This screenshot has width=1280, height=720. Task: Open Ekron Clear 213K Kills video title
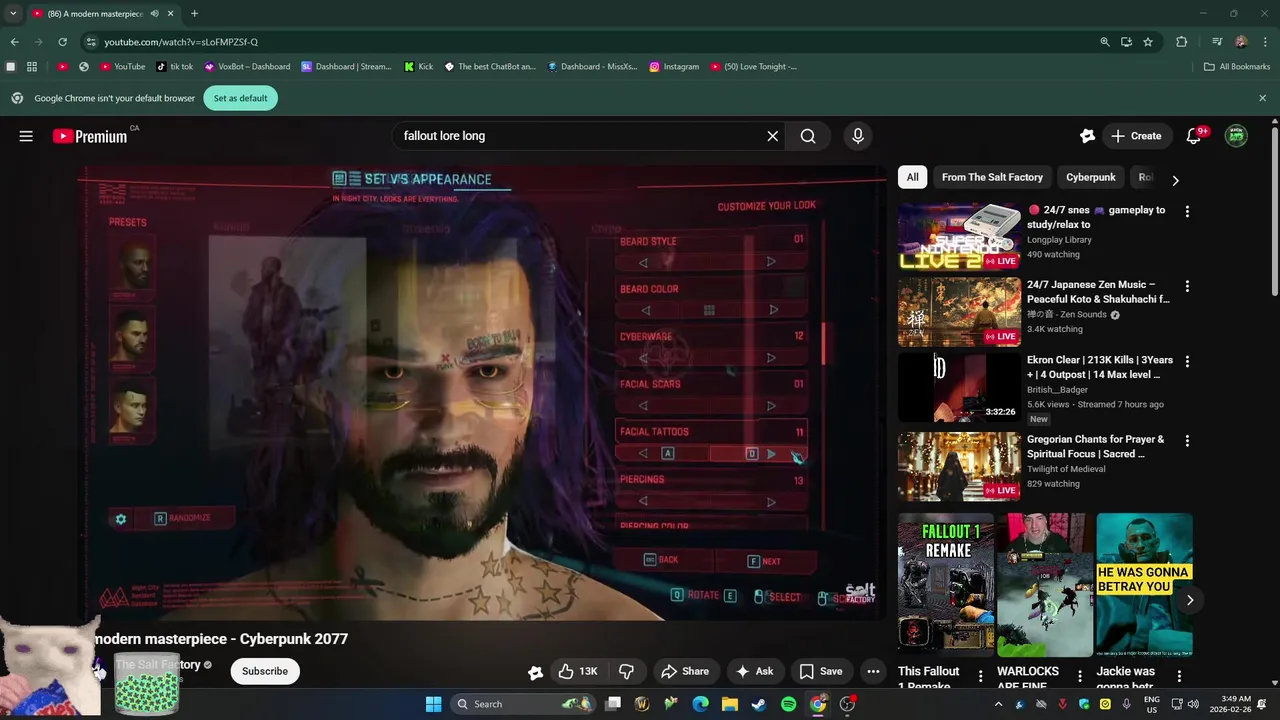click(x=1099, y=367)
